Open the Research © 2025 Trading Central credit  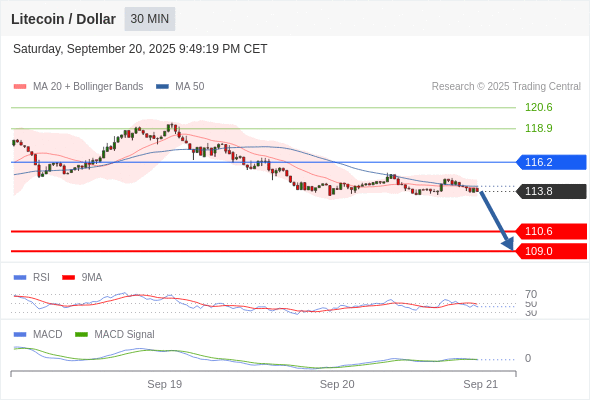(506, 87)
